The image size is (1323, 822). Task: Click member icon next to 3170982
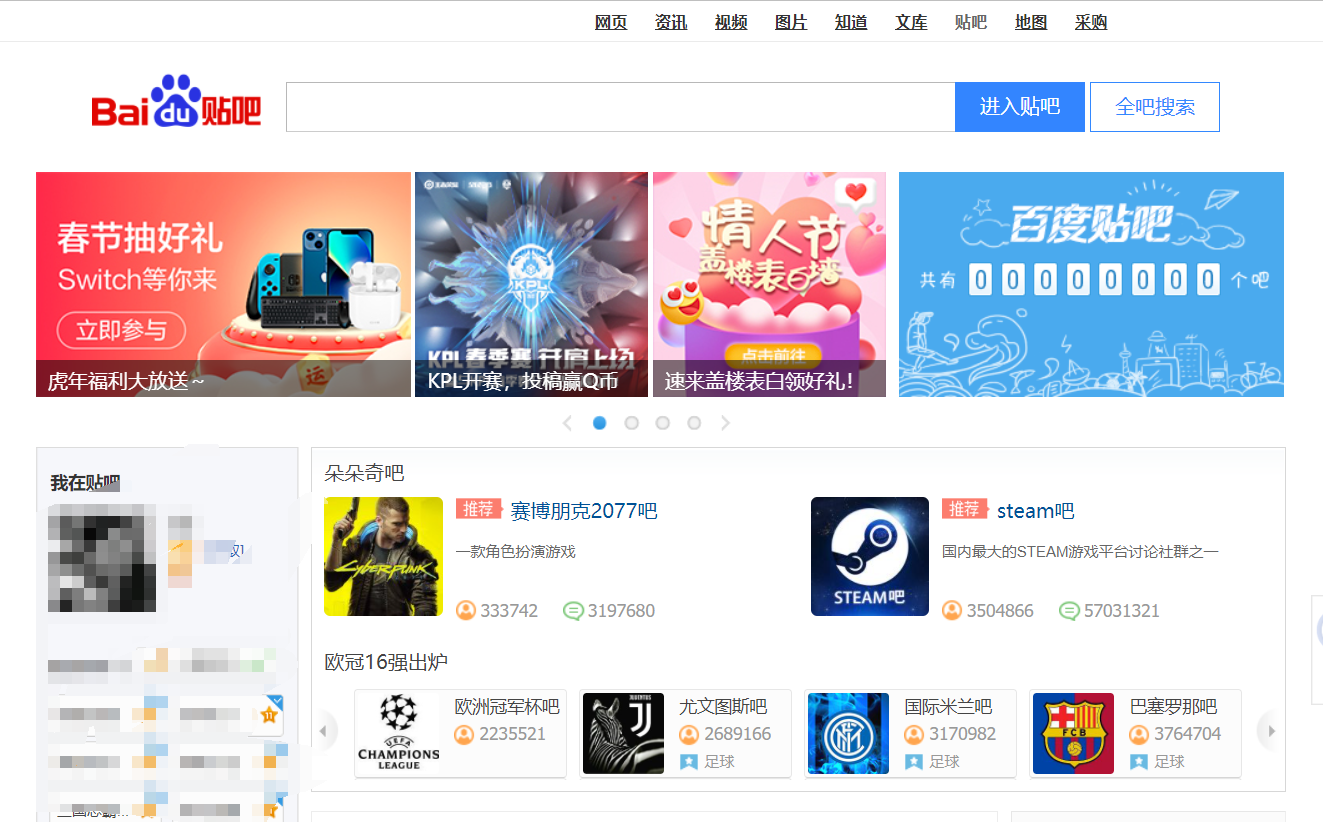coord(914,735)
